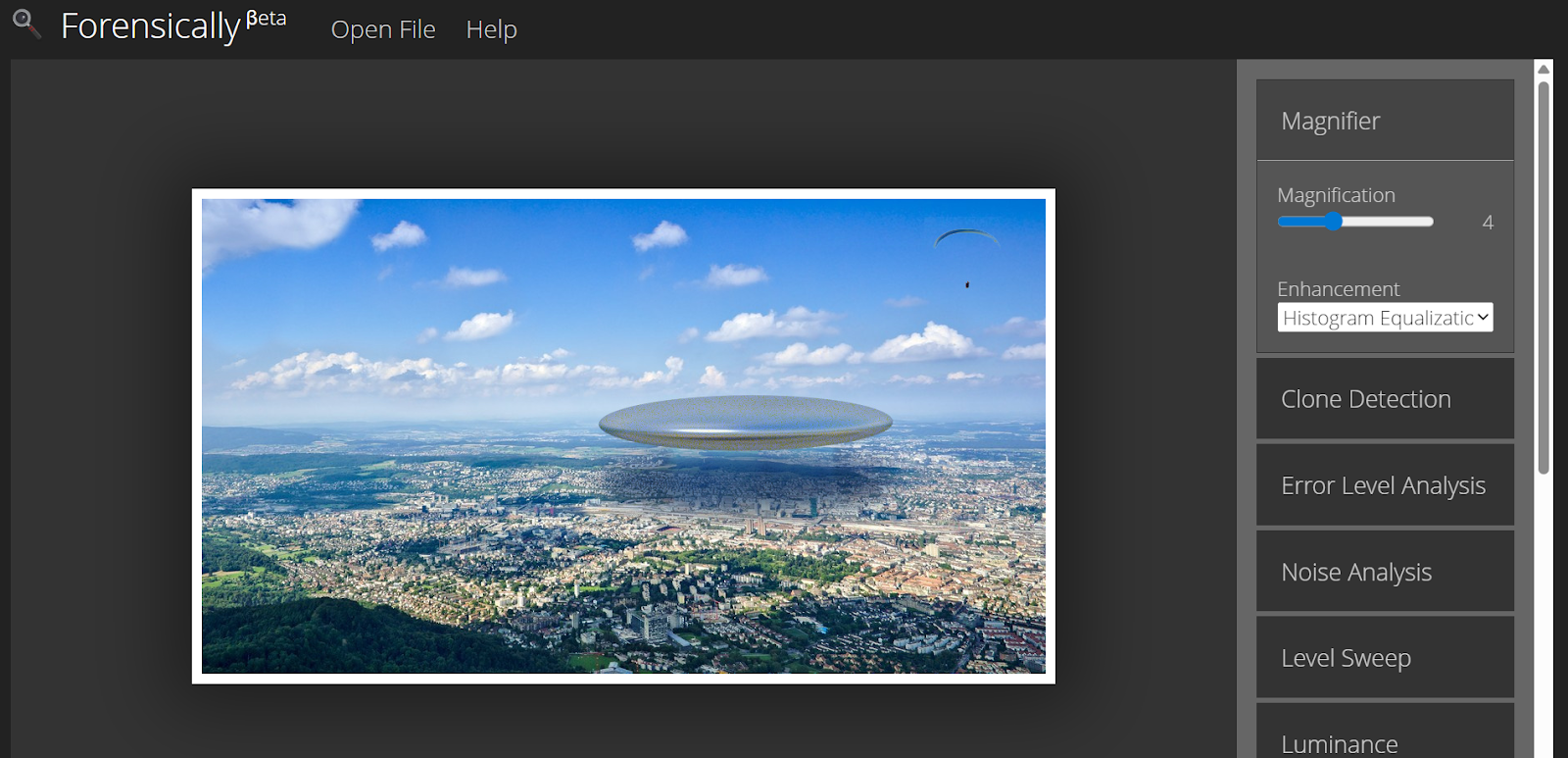Switch to Noise Analysis
1568x758 pixels.
1384,572
